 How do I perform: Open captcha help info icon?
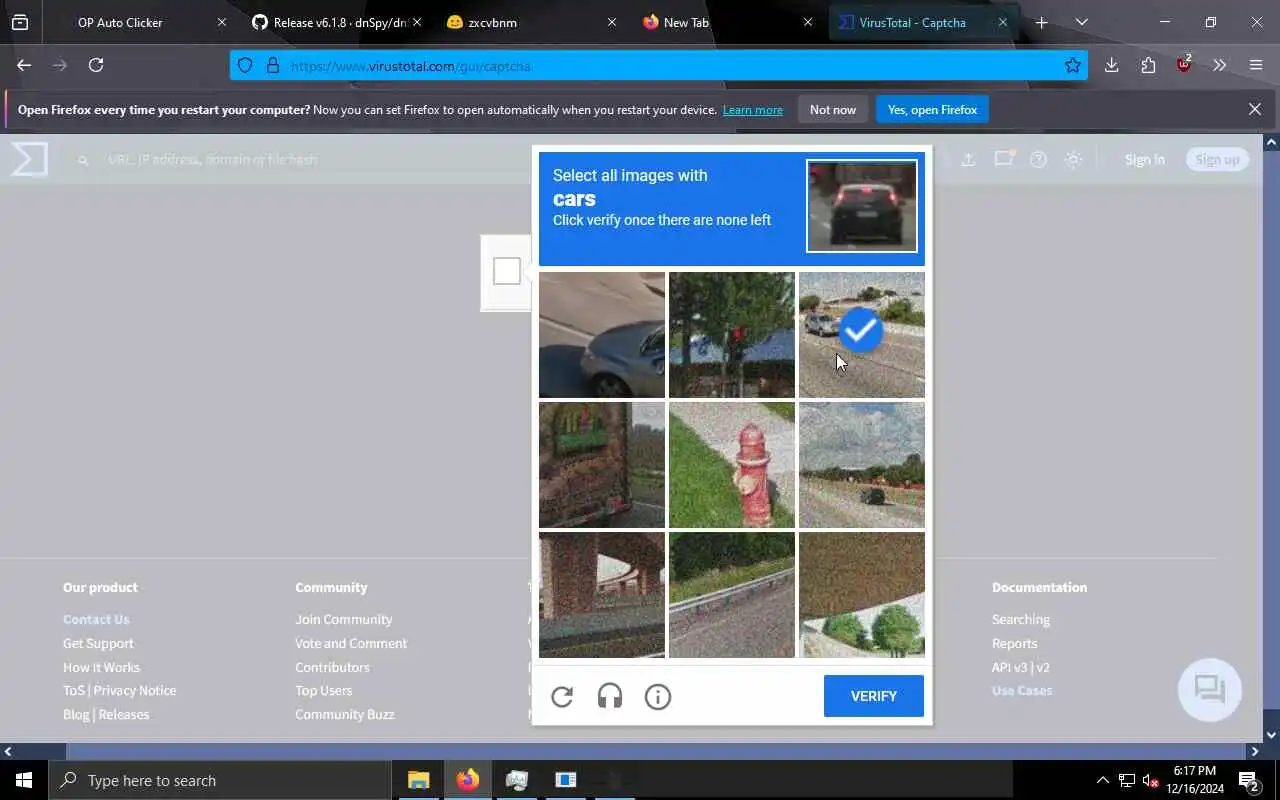tap(658, 697)
